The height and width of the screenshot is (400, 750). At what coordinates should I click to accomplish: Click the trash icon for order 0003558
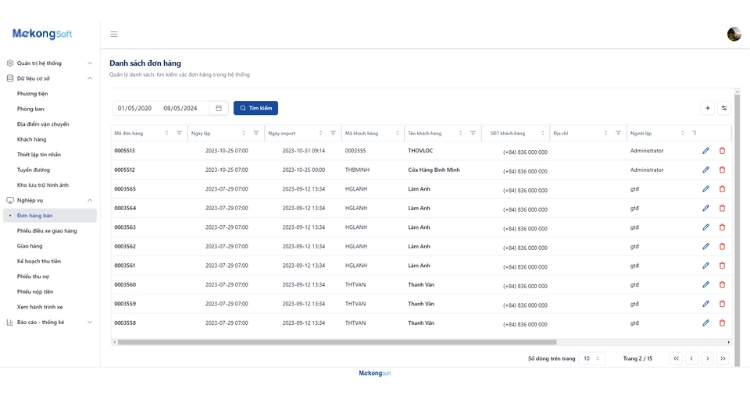[722, 323]
